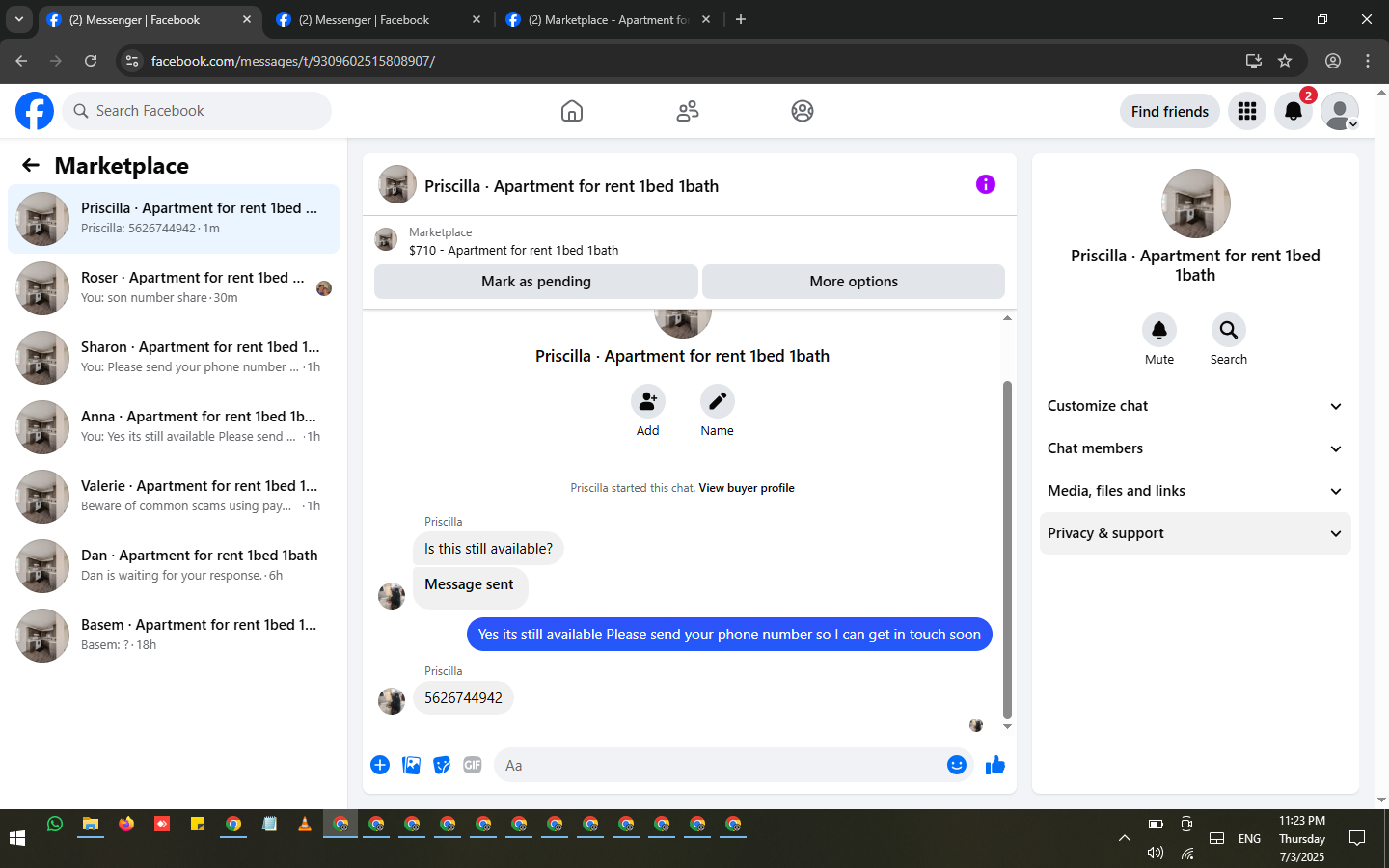Open View buyer profile link
This screenshot has height=868, width=1389.
tap(747, 488)
